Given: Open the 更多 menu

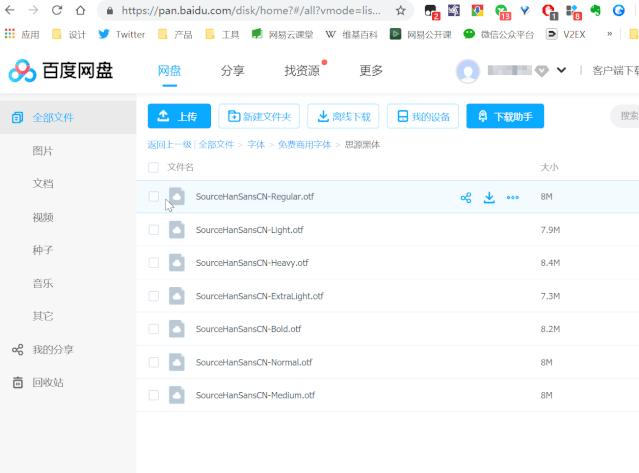Looking at the screenshot, I should (x=371, y=71).
